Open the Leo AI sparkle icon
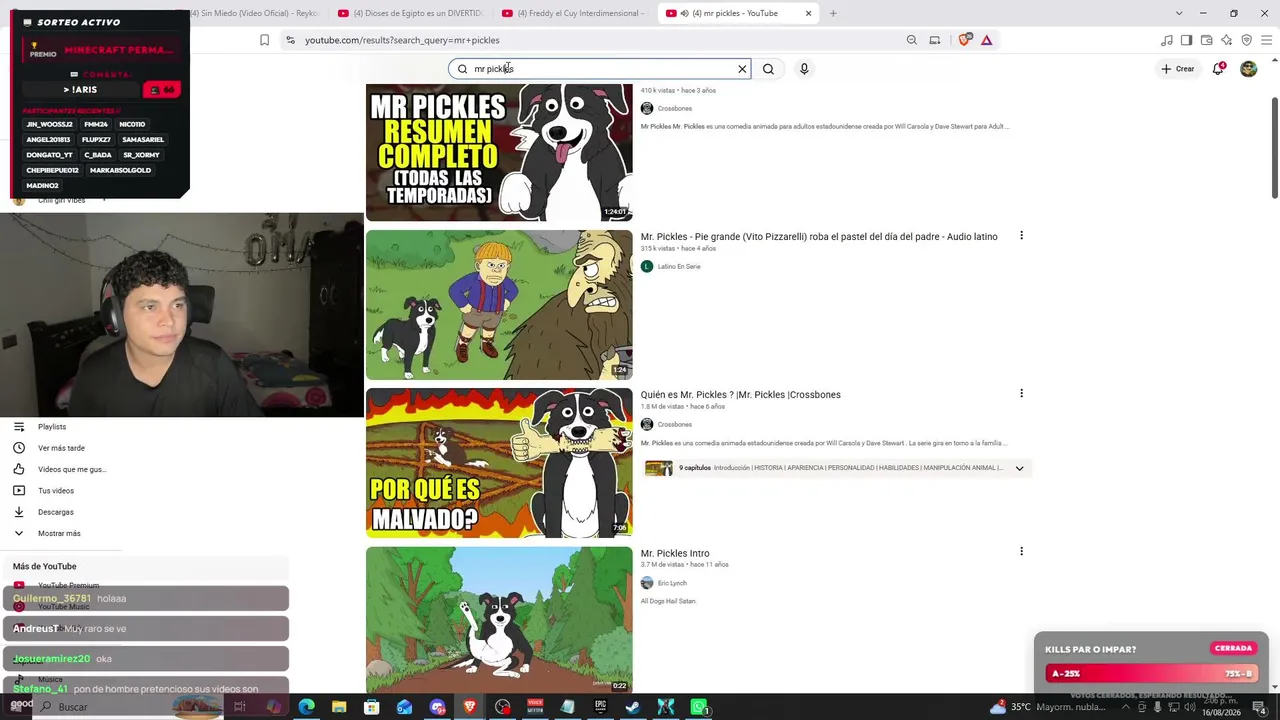Viewport: 1280px width, 720px height. (1226, 40)
